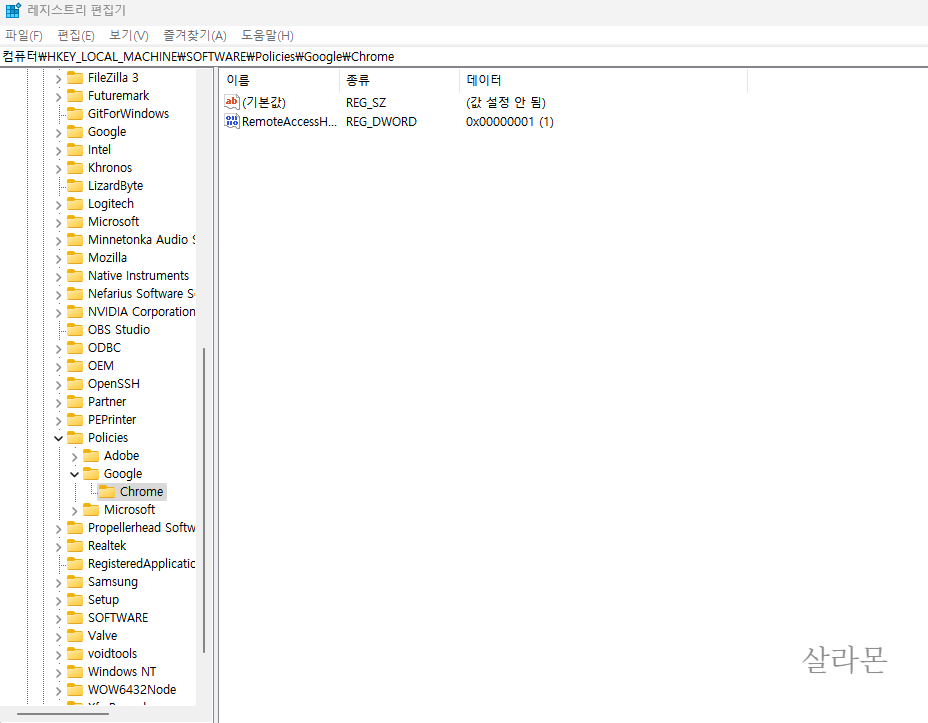Select the SOFTWARE subkey in tree
928x723 pixels.
click(x=118, y=618)
